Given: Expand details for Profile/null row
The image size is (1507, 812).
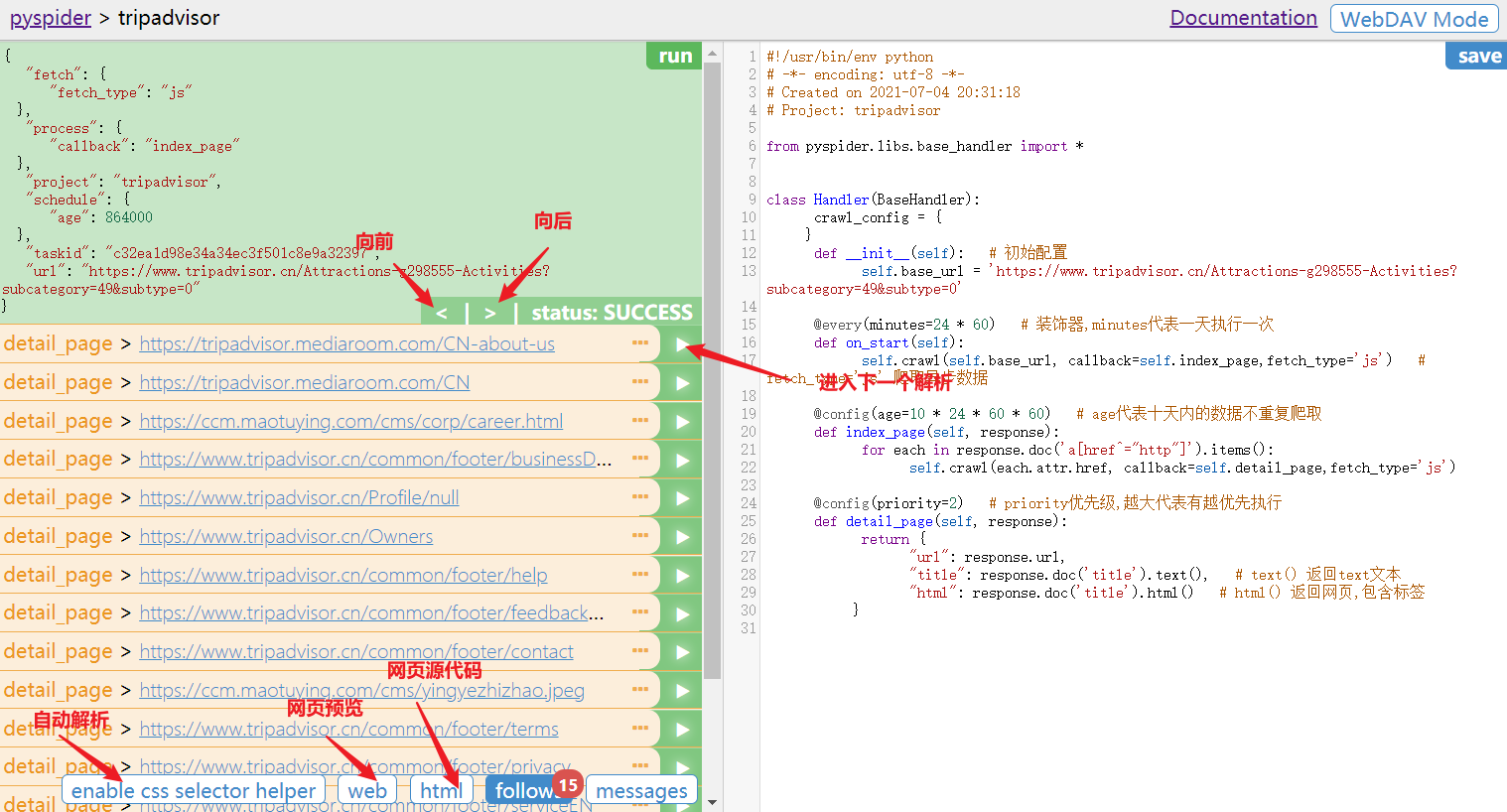Looking at the screenshot, I should 640,496.
